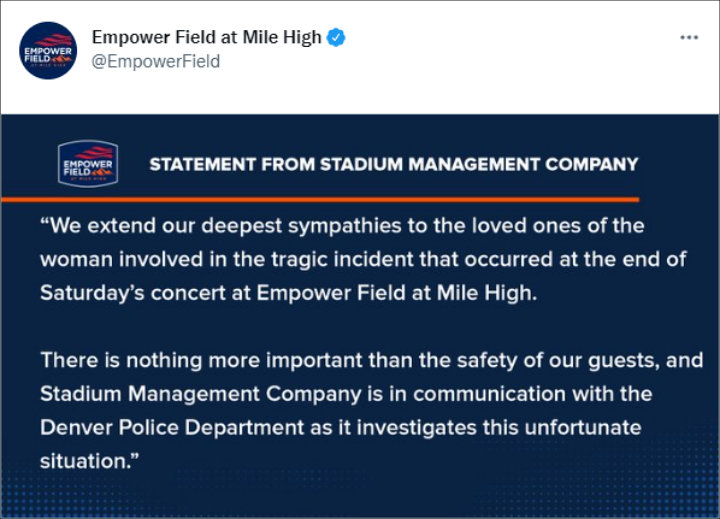The image size is (720, 519).
Task: Click the blue verified checkmark badge
Action: [x=336, y=38]
